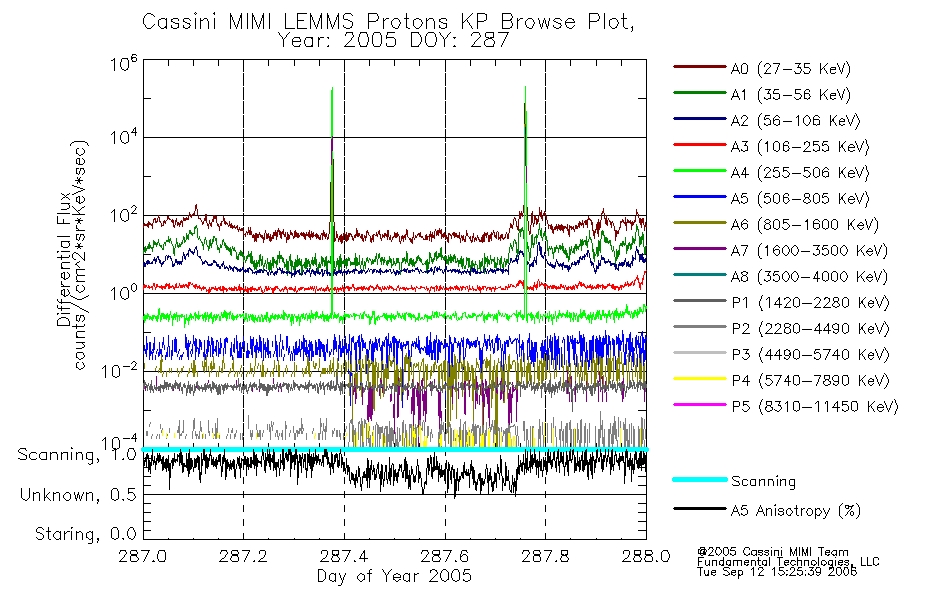Click the olive A6 legend line

(699, 223)
